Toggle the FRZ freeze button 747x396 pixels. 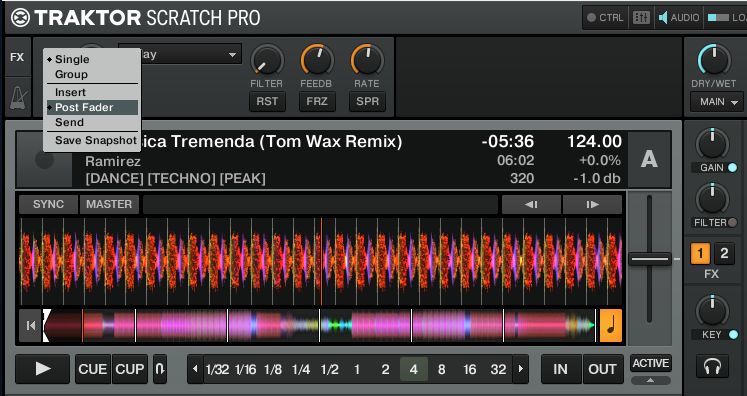(317, 102)
